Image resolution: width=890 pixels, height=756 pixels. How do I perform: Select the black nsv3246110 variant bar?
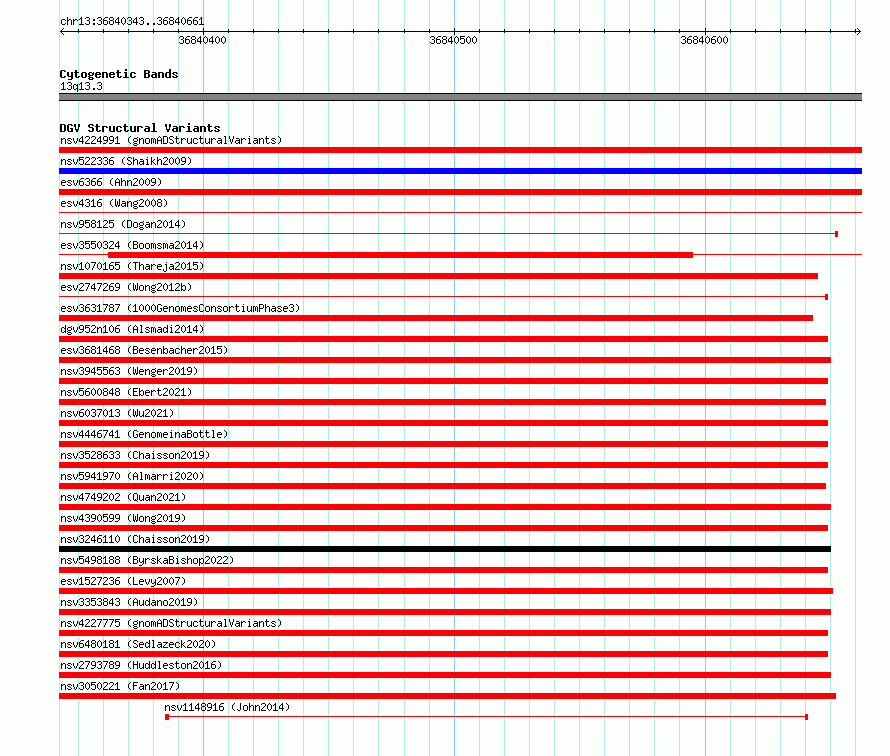click(445, 549)
